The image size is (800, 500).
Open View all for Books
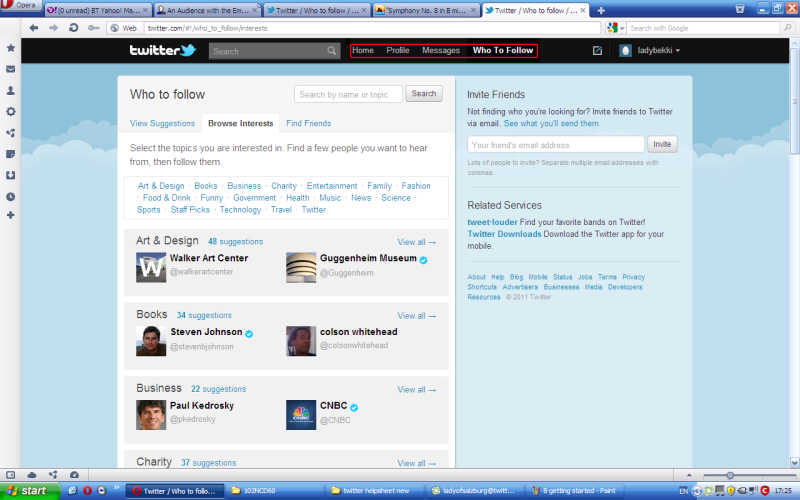pyautogui.click(x=417, y=316)
